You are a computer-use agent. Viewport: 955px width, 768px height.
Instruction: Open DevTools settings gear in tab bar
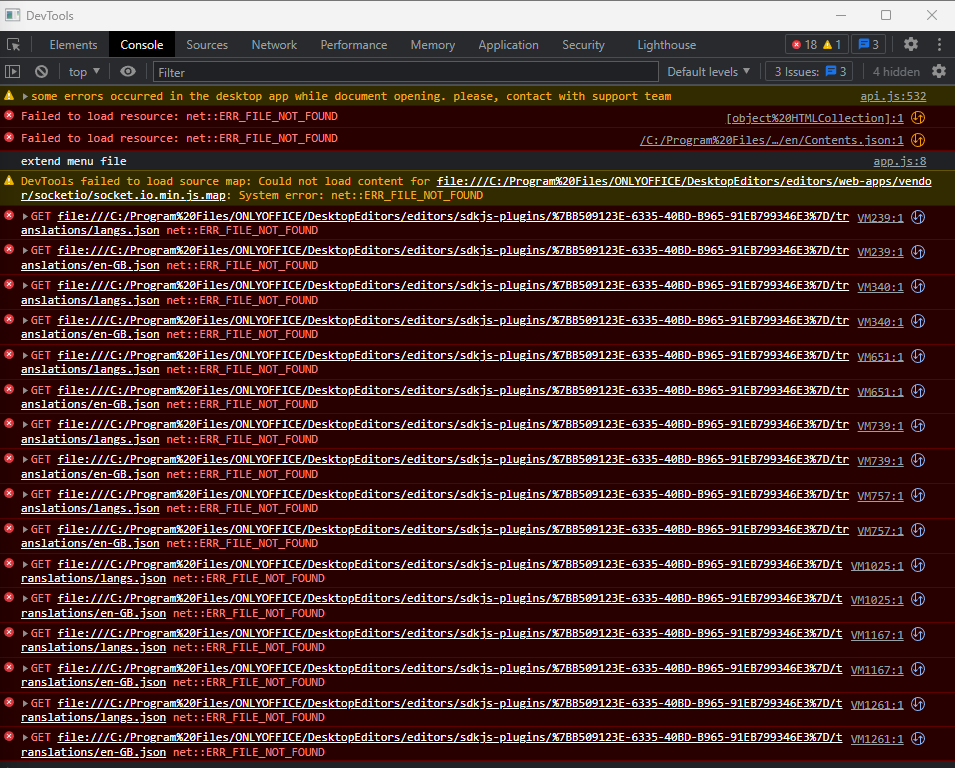point(911,44)
